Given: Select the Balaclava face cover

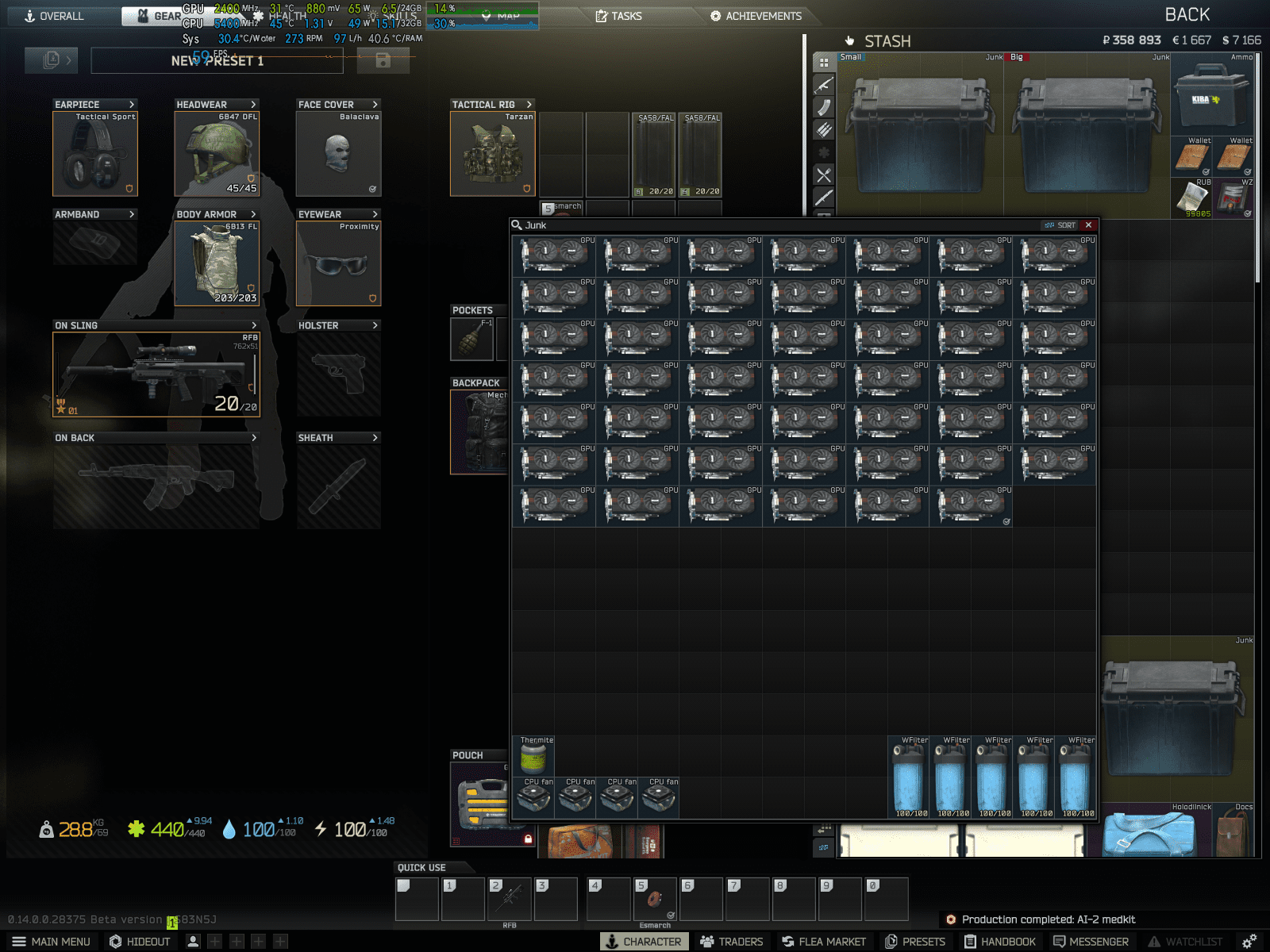Looking at the screenshot, I should (x=338, y=154).
